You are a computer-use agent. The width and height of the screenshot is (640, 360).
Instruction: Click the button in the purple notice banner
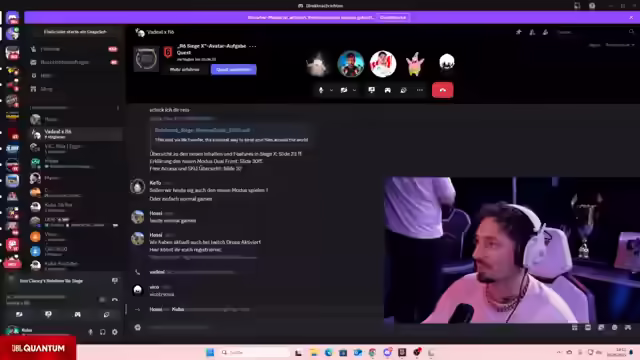(x=393, y=18)
